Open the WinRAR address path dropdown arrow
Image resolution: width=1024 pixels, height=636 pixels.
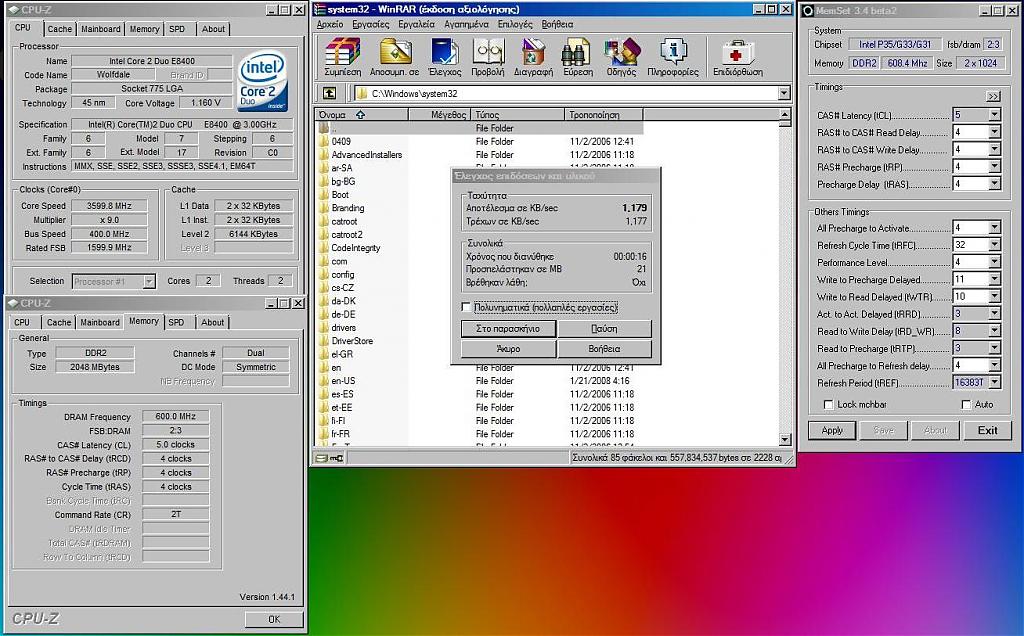pos(784,93)
